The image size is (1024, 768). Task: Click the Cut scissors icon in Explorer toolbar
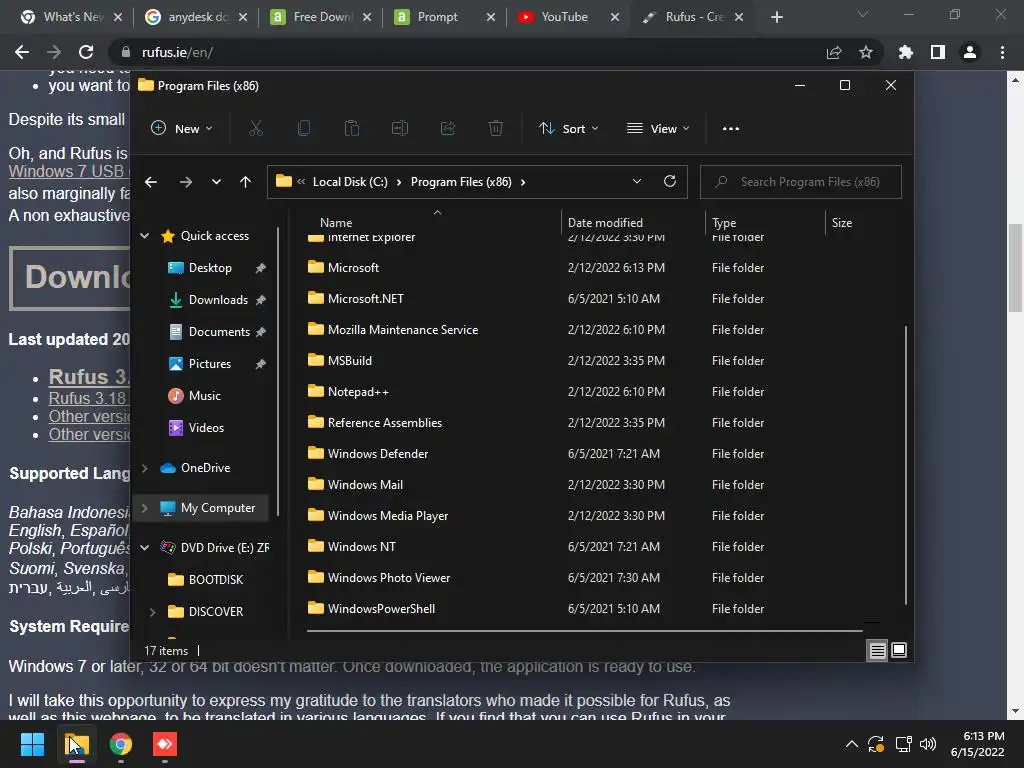[255, 129]
